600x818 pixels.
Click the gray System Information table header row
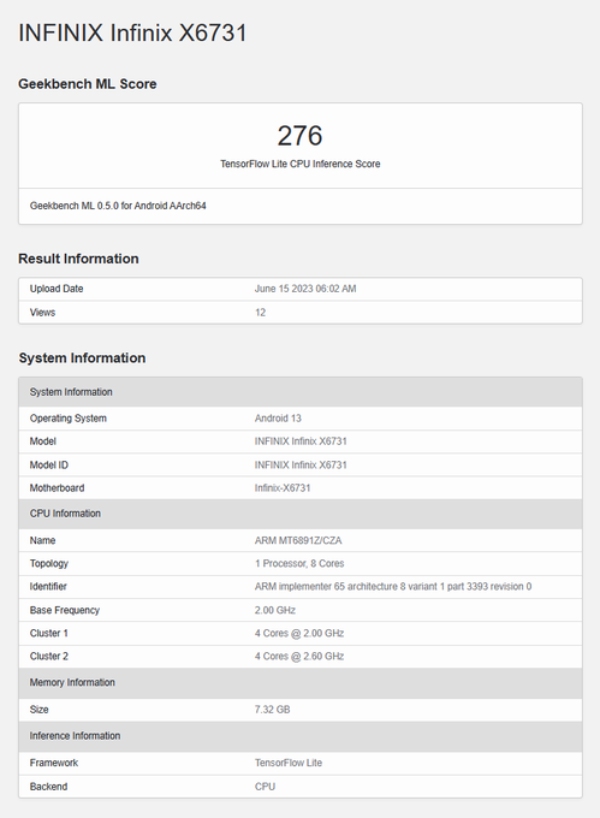coord(301,392)
